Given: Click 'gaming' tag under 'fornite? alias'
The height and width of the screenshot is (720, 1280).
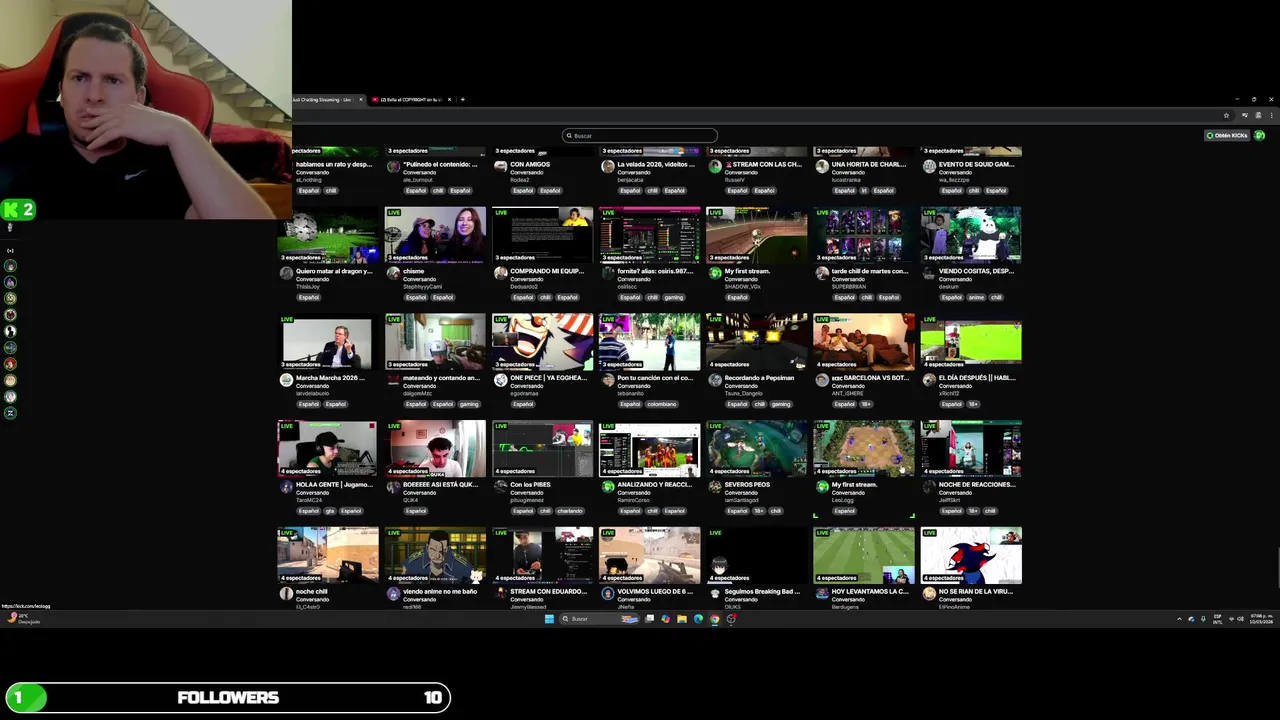Looking at the screenshot, I should point(673,297).
